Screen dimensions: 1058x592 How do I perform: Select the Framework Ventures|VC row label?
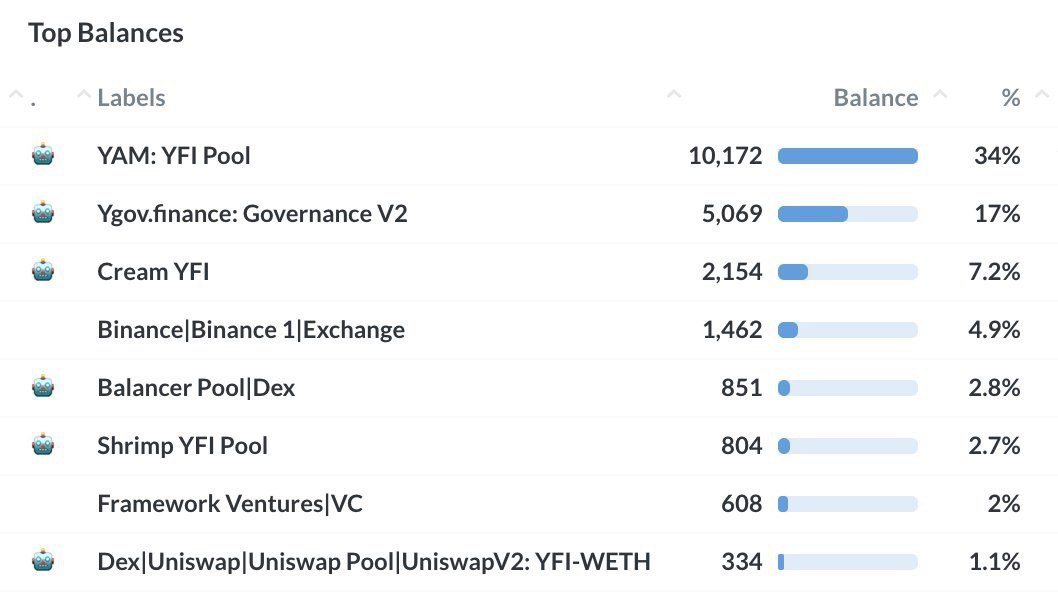pos(230,504)
